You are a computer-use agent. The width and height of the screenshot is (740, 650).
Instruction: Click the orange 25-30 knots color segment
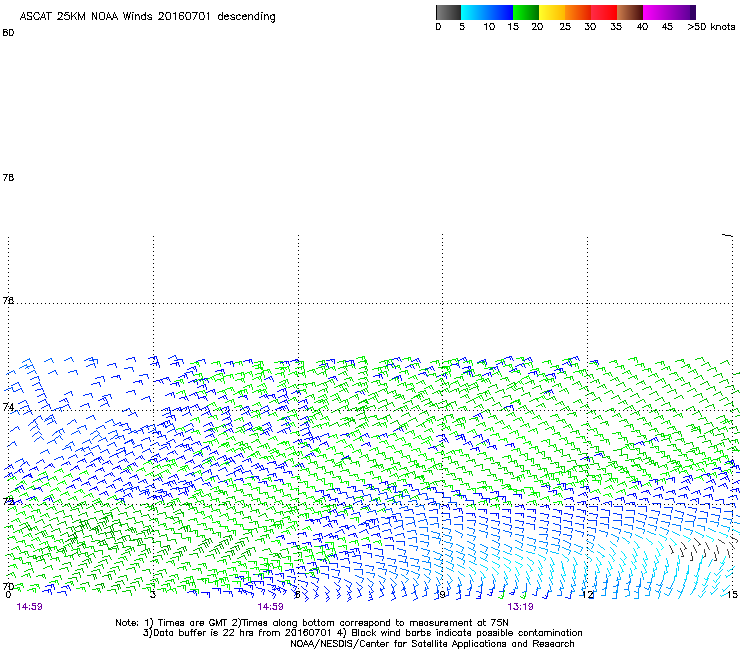[x=578, y=12]
